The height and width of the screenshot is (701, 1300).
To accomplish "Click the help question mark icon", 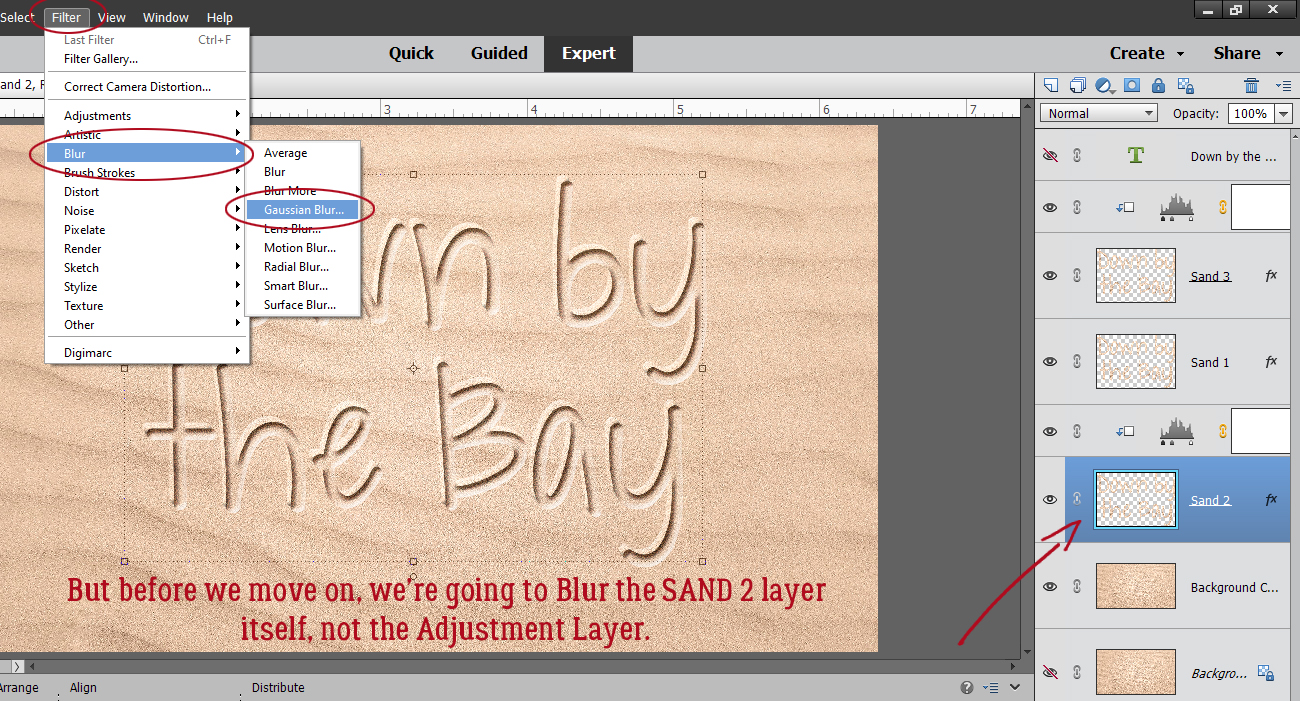I will (967, 688).
